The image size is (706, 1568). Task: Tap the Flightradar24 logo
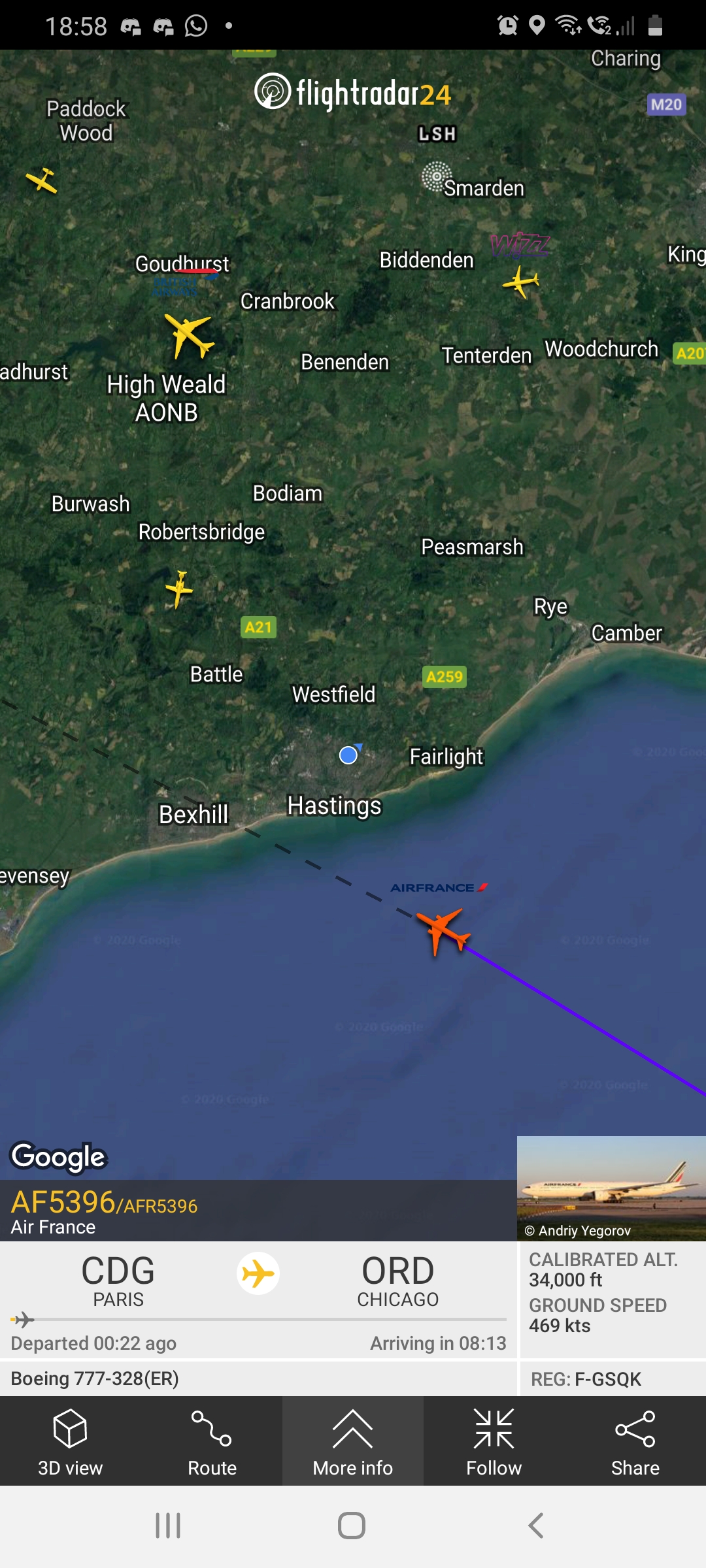353,92
